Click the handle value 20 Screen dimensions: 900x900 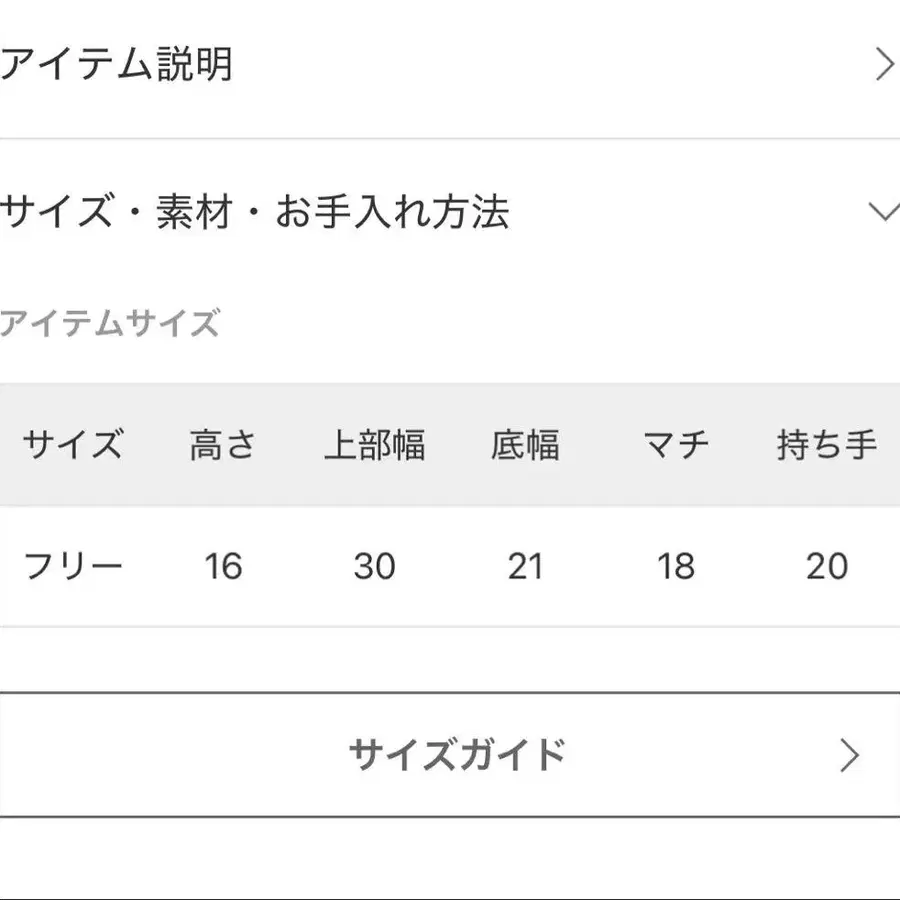click(x=827, y=567)
